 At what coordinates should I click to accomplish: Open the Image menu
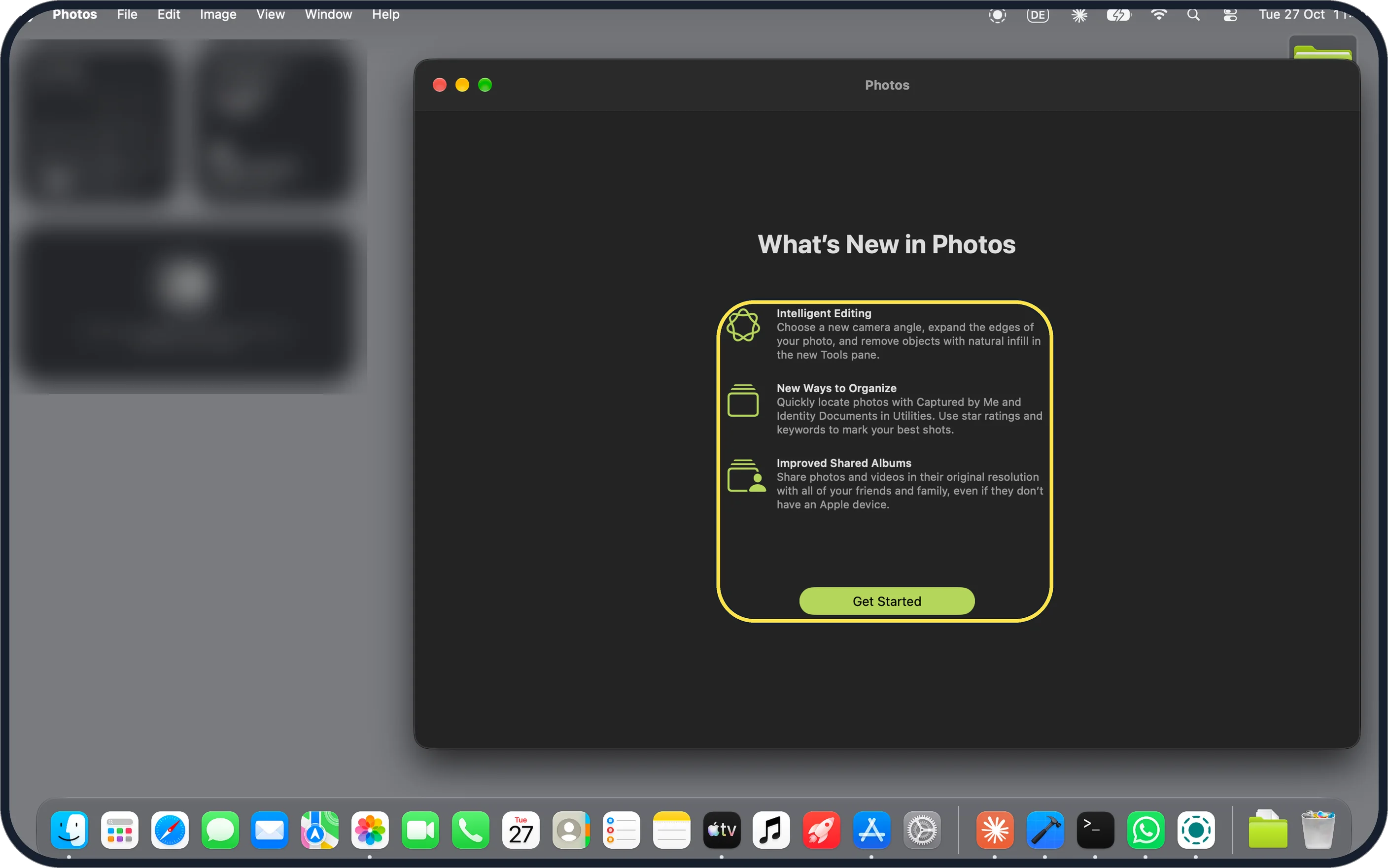[x=218, y=14]
